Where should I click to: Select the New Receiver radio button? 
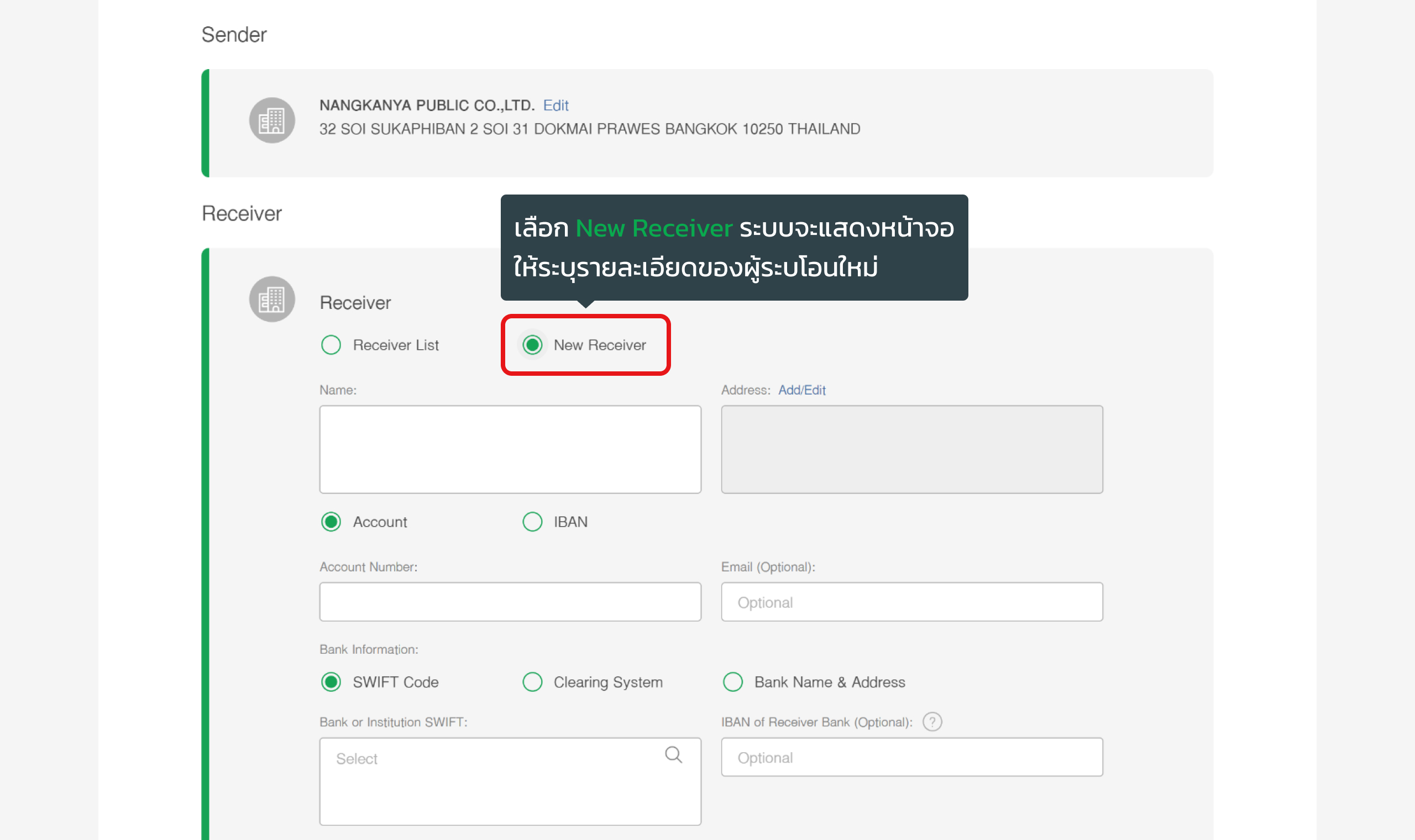tap(532, 345)
